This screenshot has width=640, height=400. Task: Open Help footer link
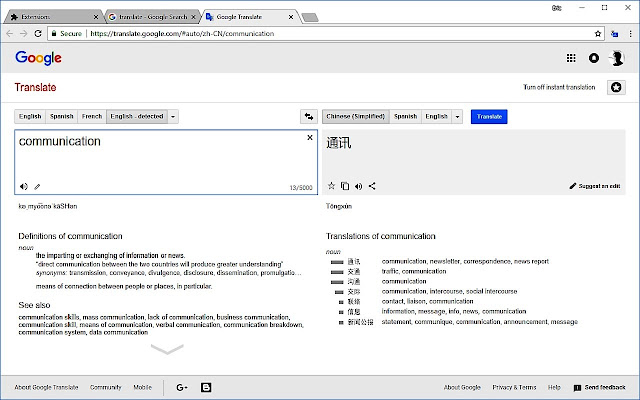554,387
